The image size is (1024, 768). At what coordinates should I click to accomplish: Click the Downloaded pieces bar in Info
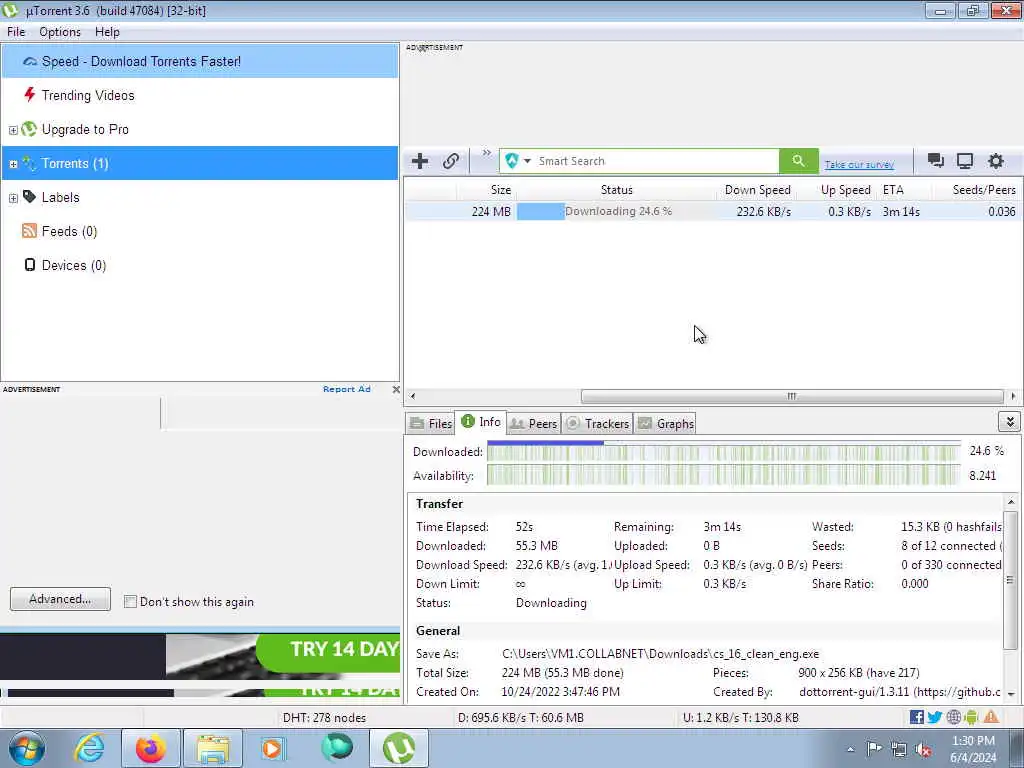pyautogui.click(x=724, y=452)
